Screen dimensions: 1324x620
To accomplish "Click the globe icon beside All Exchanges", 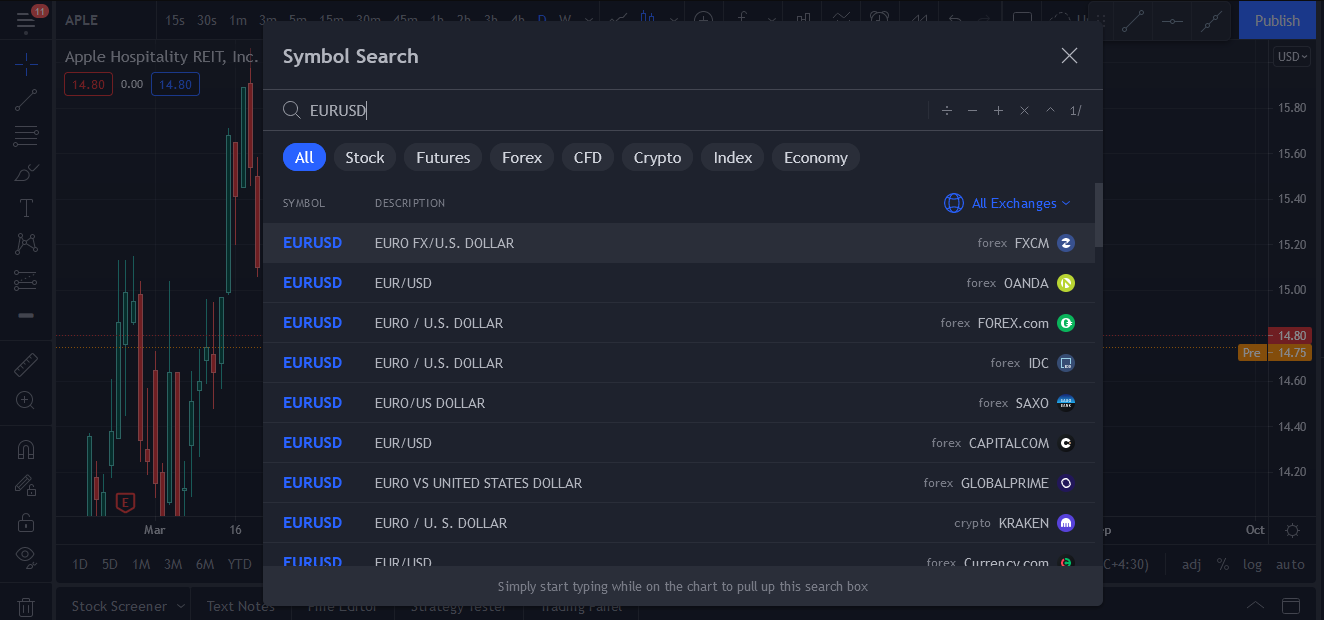I will pos(954,203).
